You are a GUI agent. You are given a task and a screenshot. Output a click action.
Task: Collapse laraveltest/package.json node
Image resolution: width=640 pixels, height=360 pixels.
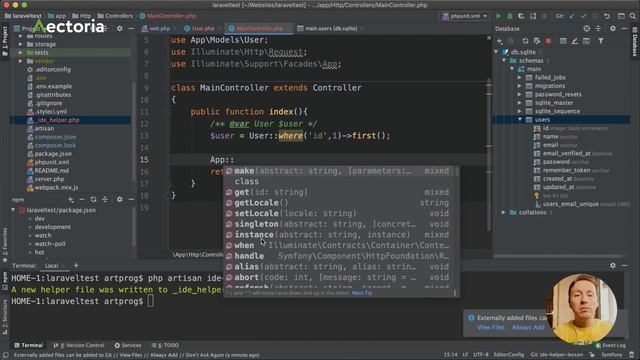click(13, 210)
